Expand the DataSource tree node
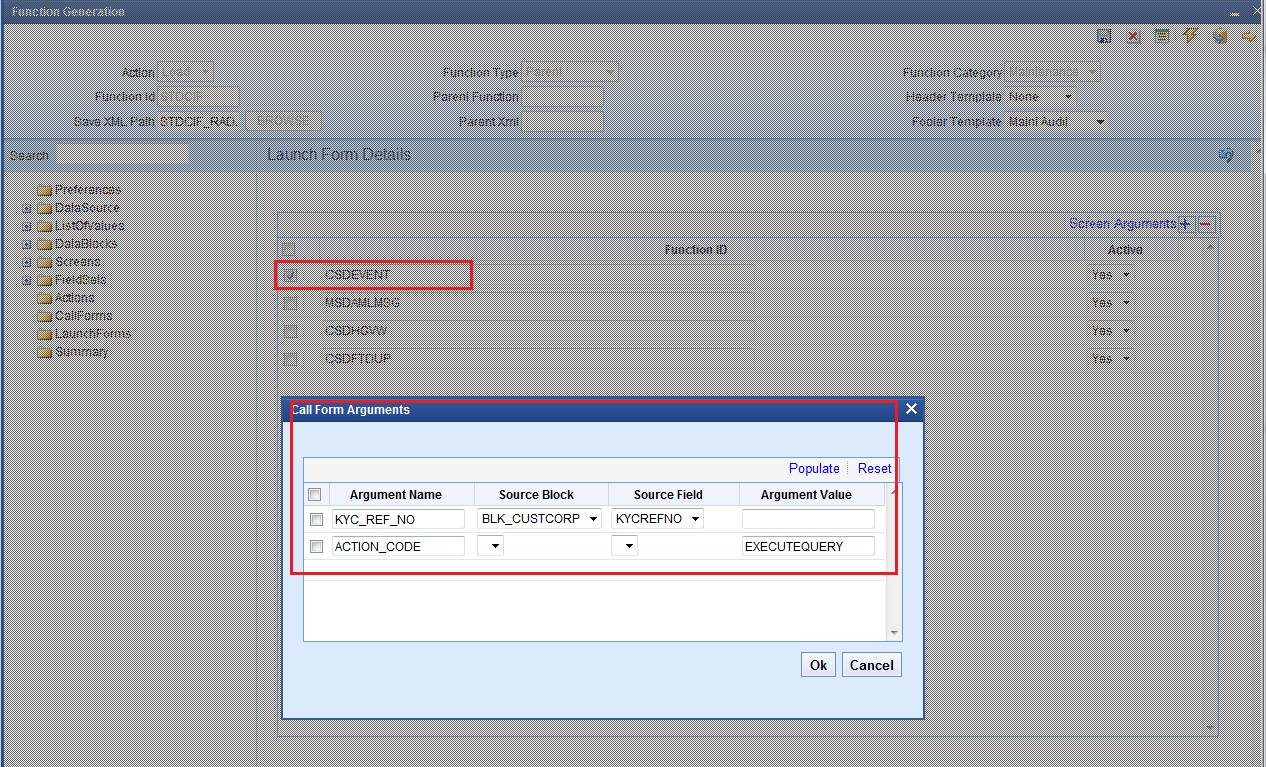1266x767 pixels. click(x=27, y=209)
